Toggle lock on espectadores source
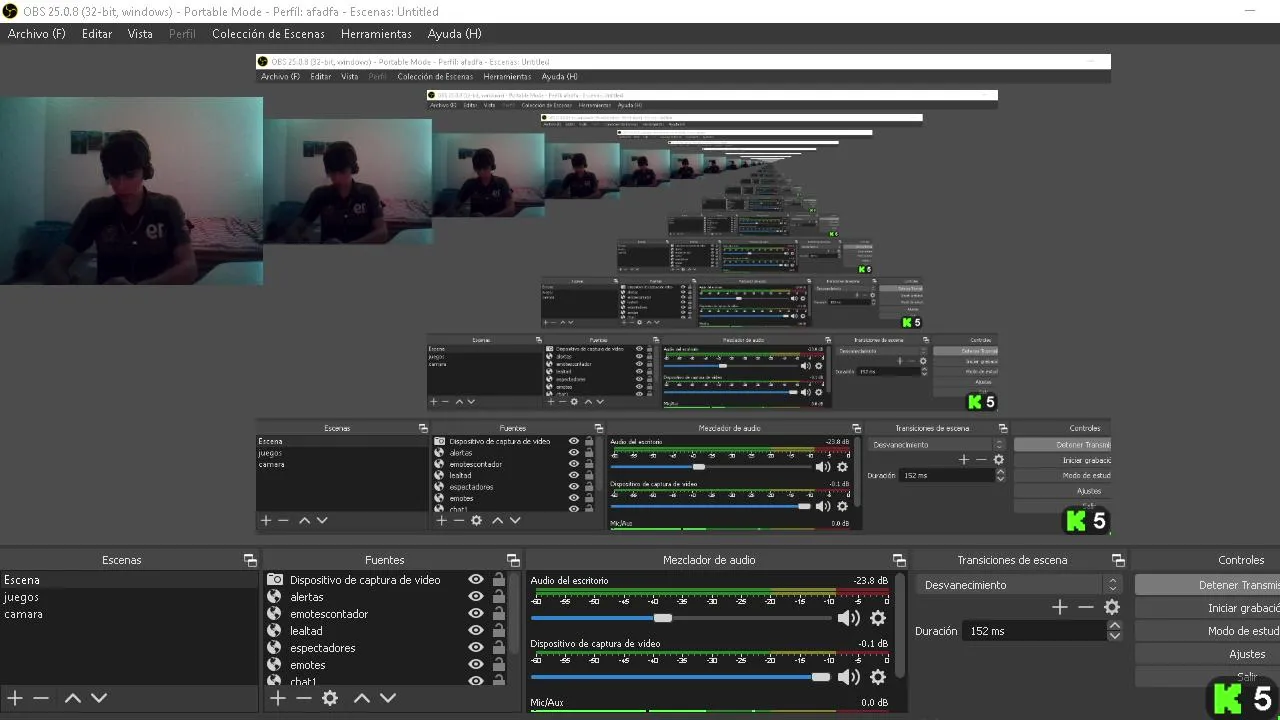The image size is (1280, 720). tap(498, 648)
